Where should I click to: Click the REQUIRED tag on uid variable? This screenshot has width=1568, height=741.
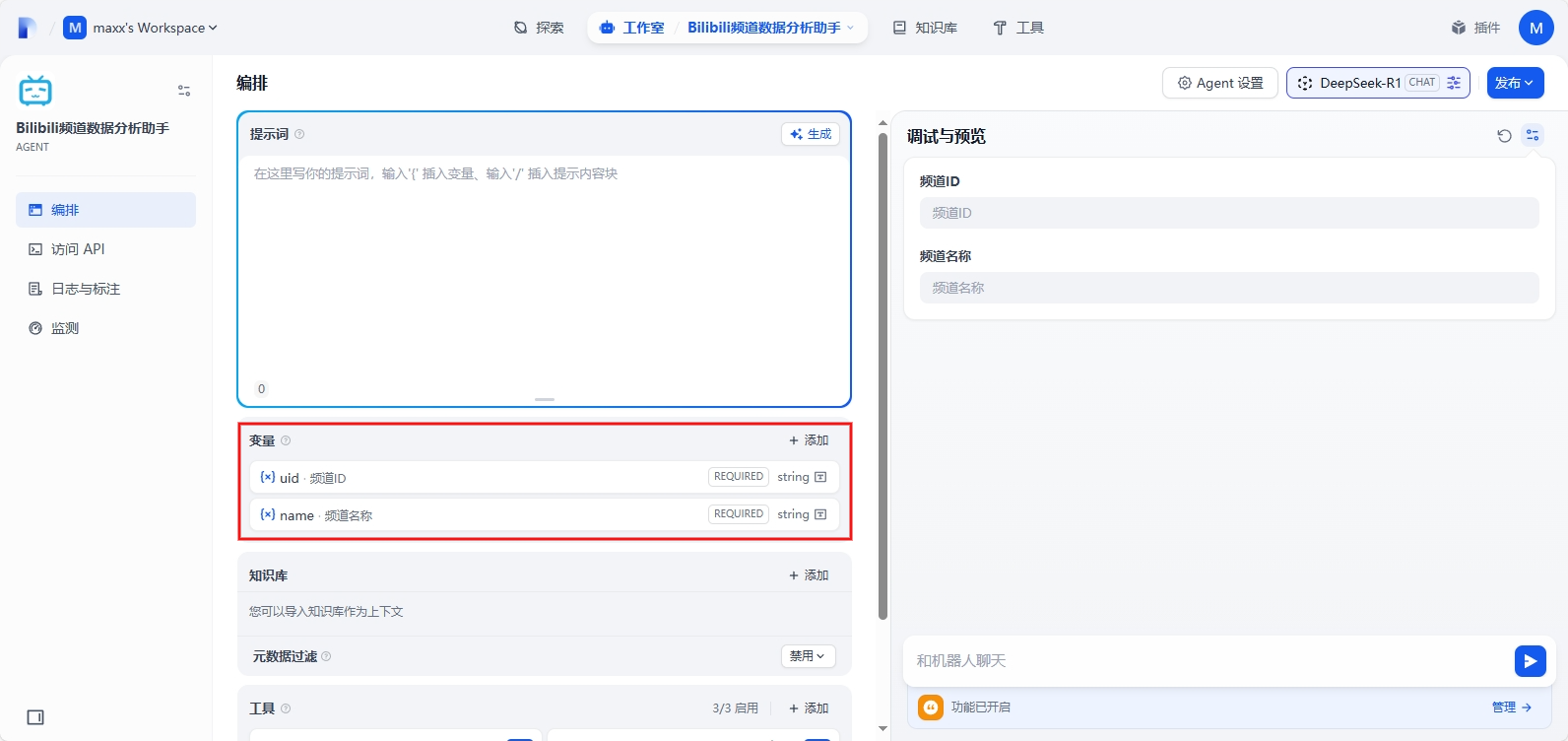(x=739, y=477)
